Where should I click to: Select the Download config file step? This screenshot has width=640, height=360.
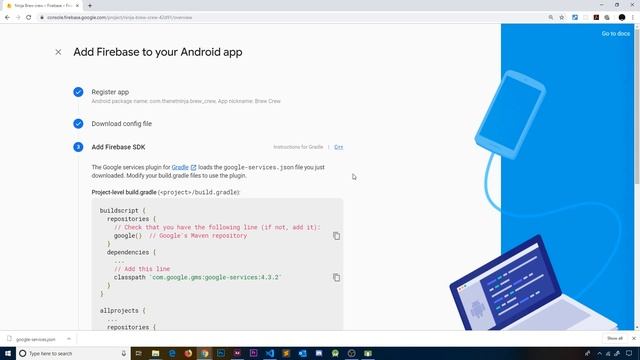click(x=121, y=124)
